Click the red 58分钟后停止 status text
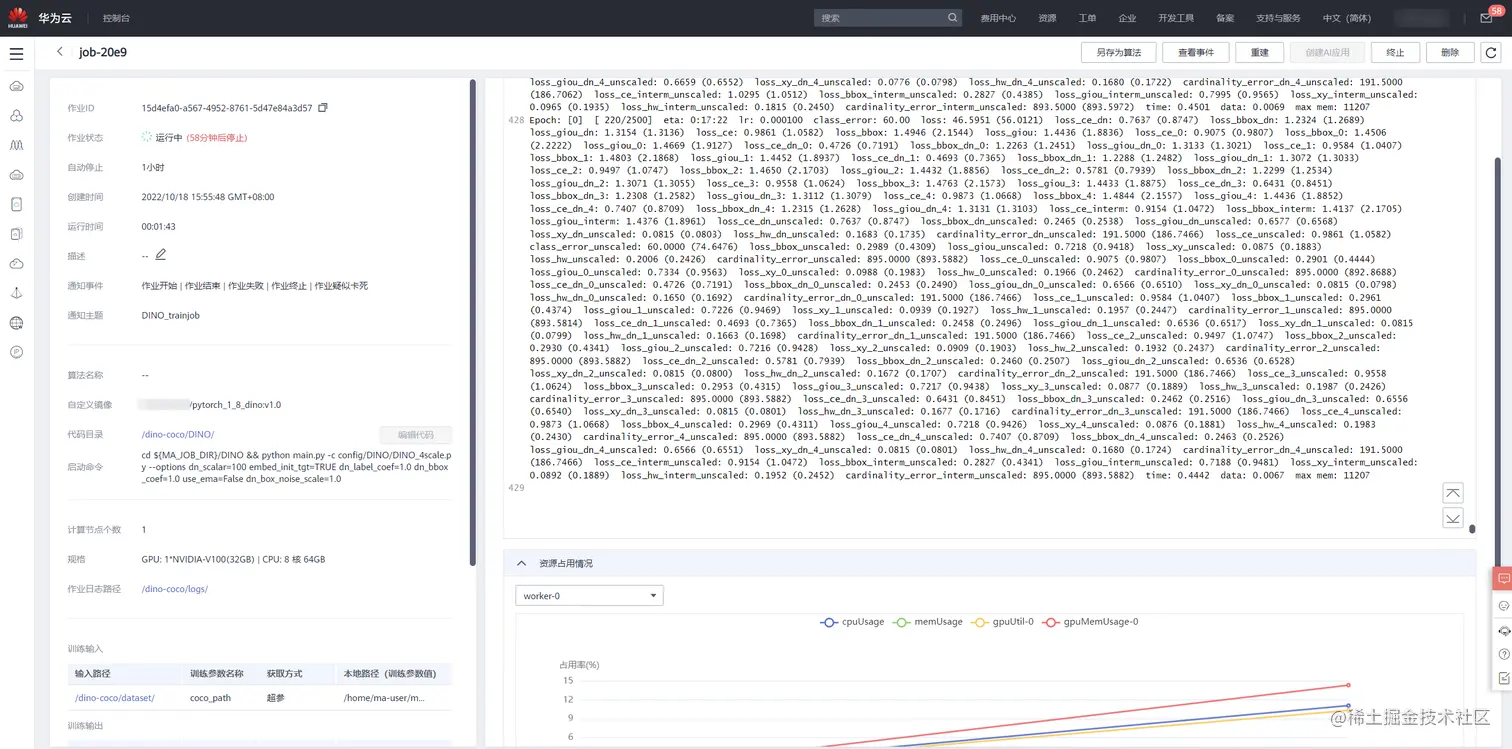Screen dimensions: 1512x749 [x=217, y=138]
